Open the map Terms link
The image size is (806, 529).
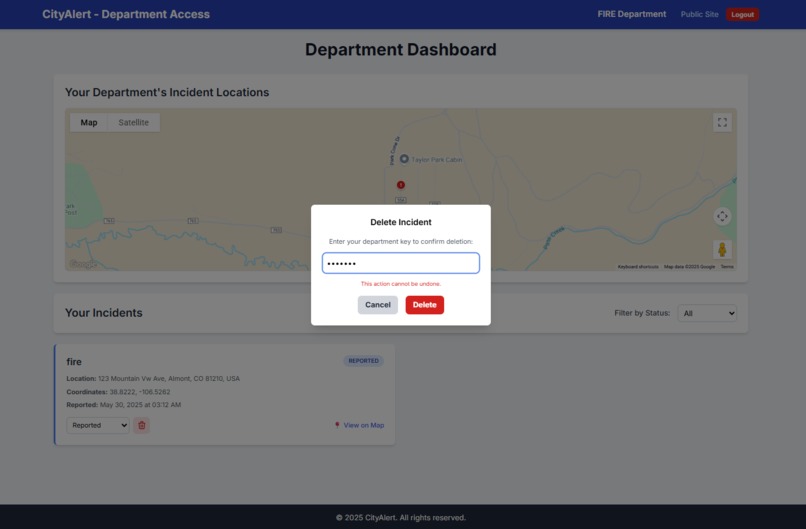click(726, 267)
